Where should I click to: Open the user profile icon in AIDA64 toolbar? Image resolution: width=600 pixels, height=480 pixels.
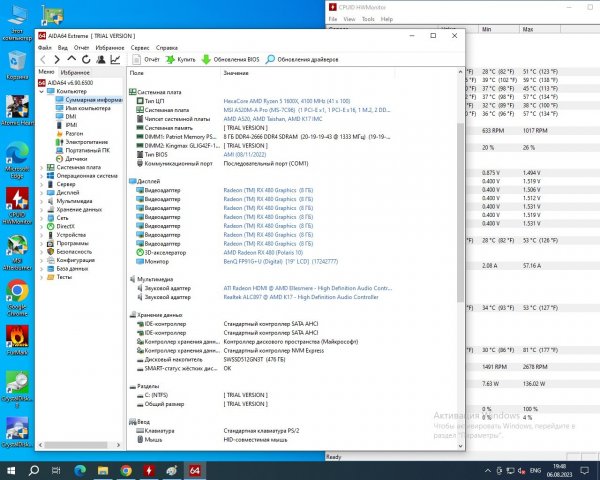pos(99,60)
